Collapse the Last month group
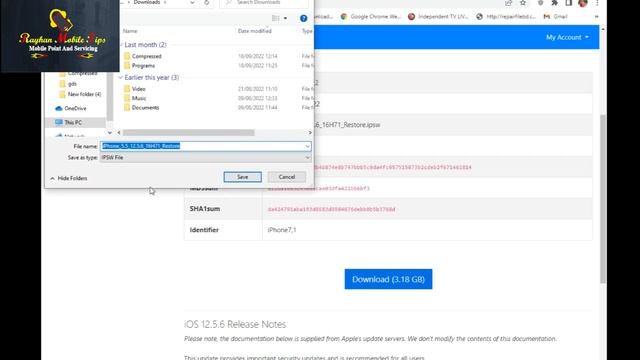This screenshot has width=640, height=360. coord(121,44)
